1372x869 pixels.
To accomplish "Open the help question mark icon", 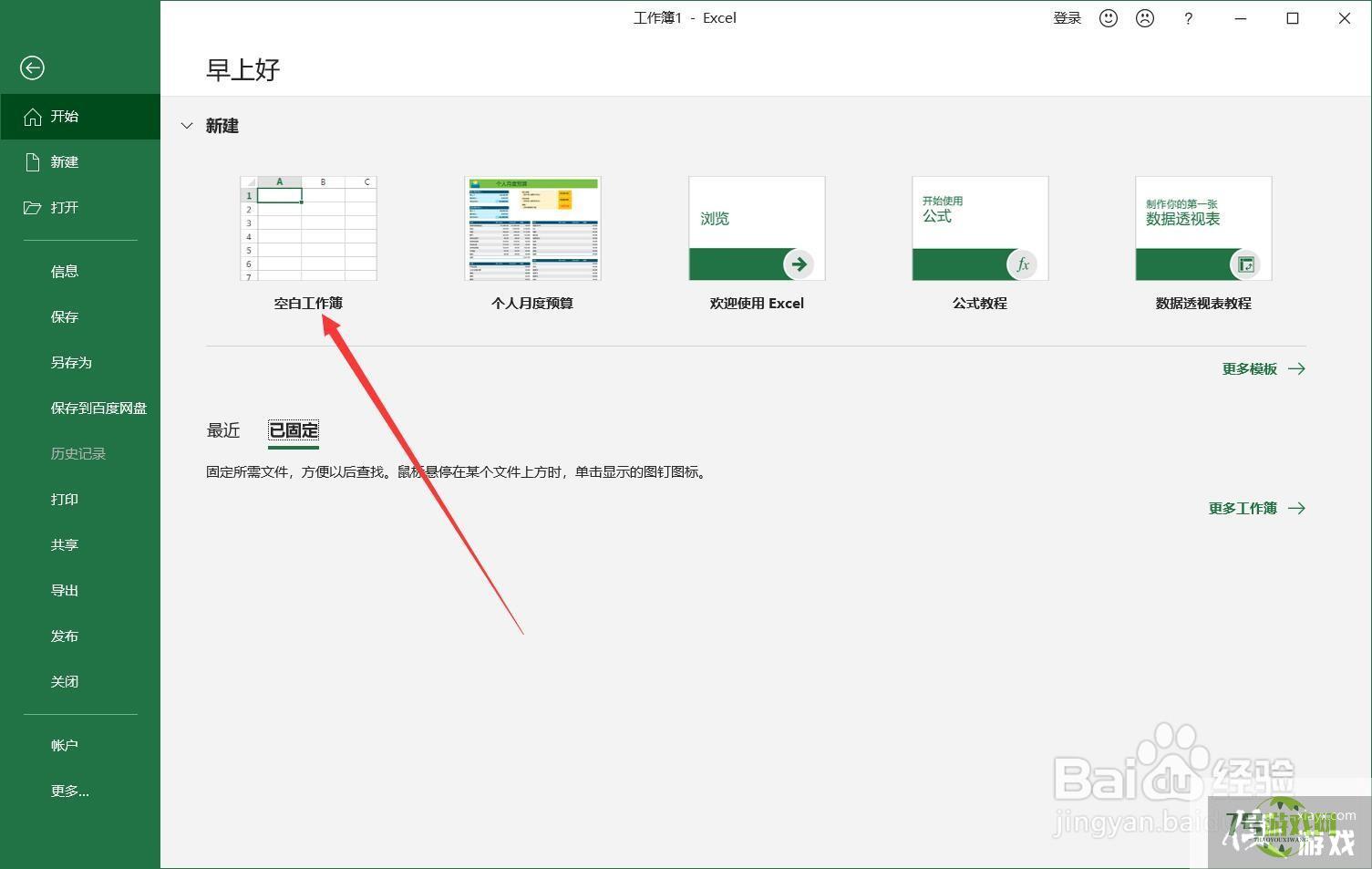I will pyautogui.click(x=1188, y=18).
